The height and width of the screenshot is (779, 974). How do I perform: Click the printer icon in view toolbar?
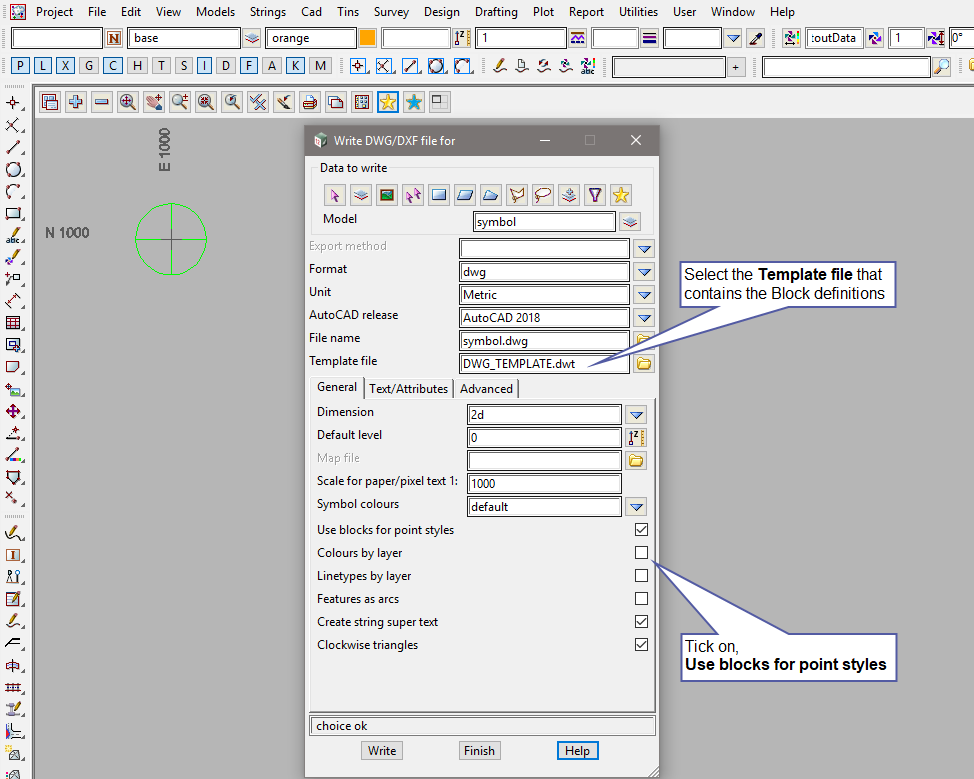[x=310, y=102]
